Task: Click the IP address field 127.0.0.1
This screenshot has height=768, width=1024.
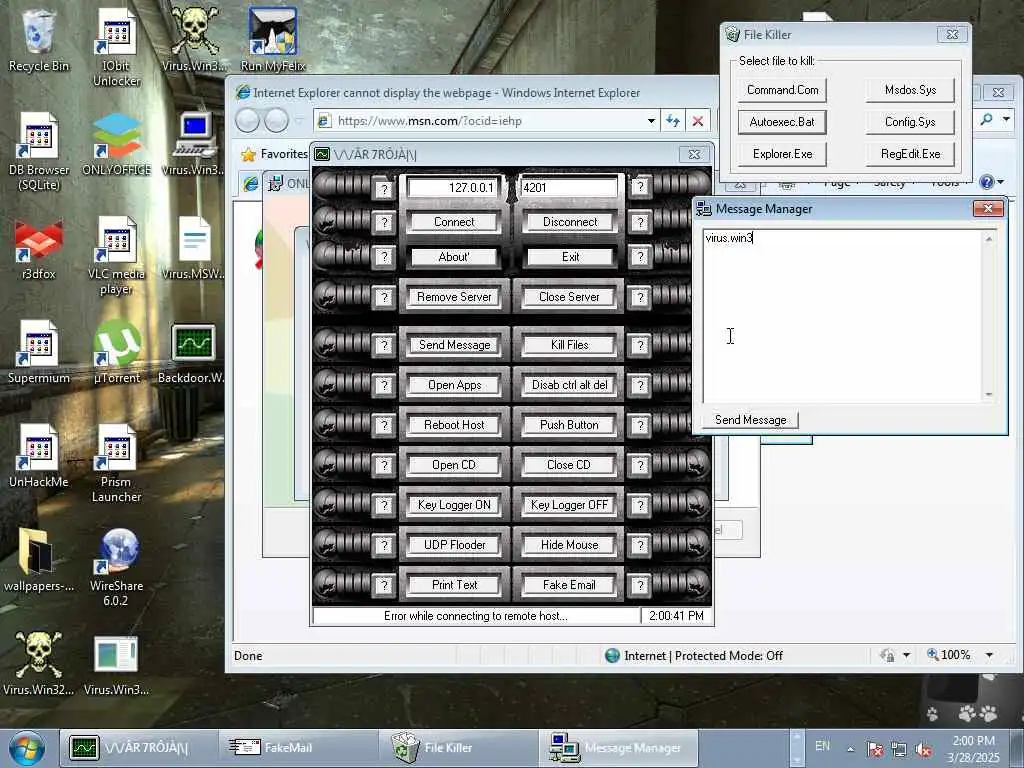Action: pyautogui.click(x=455, y=188)
